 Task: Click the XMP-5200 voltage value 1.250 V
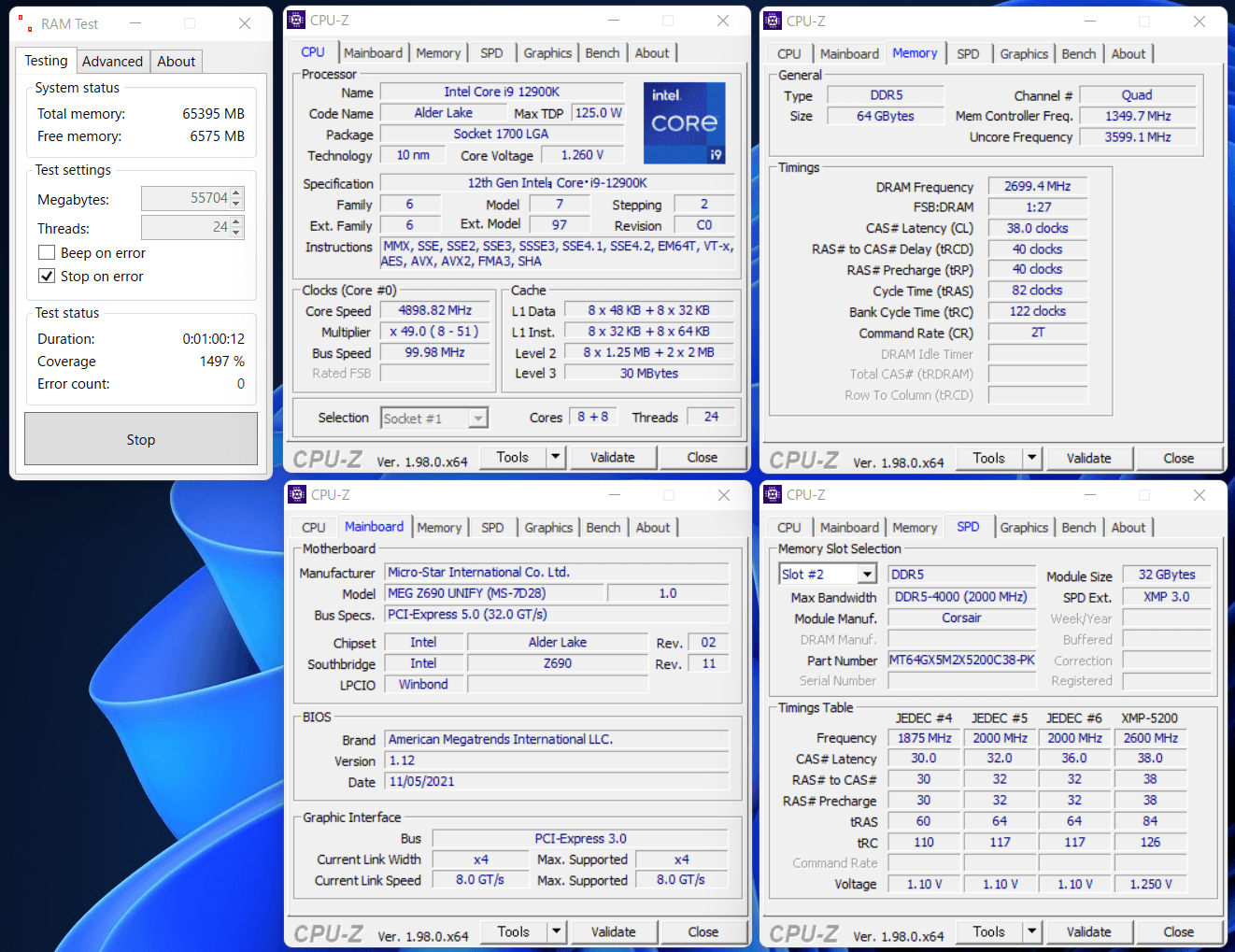tap(1150, 884)
